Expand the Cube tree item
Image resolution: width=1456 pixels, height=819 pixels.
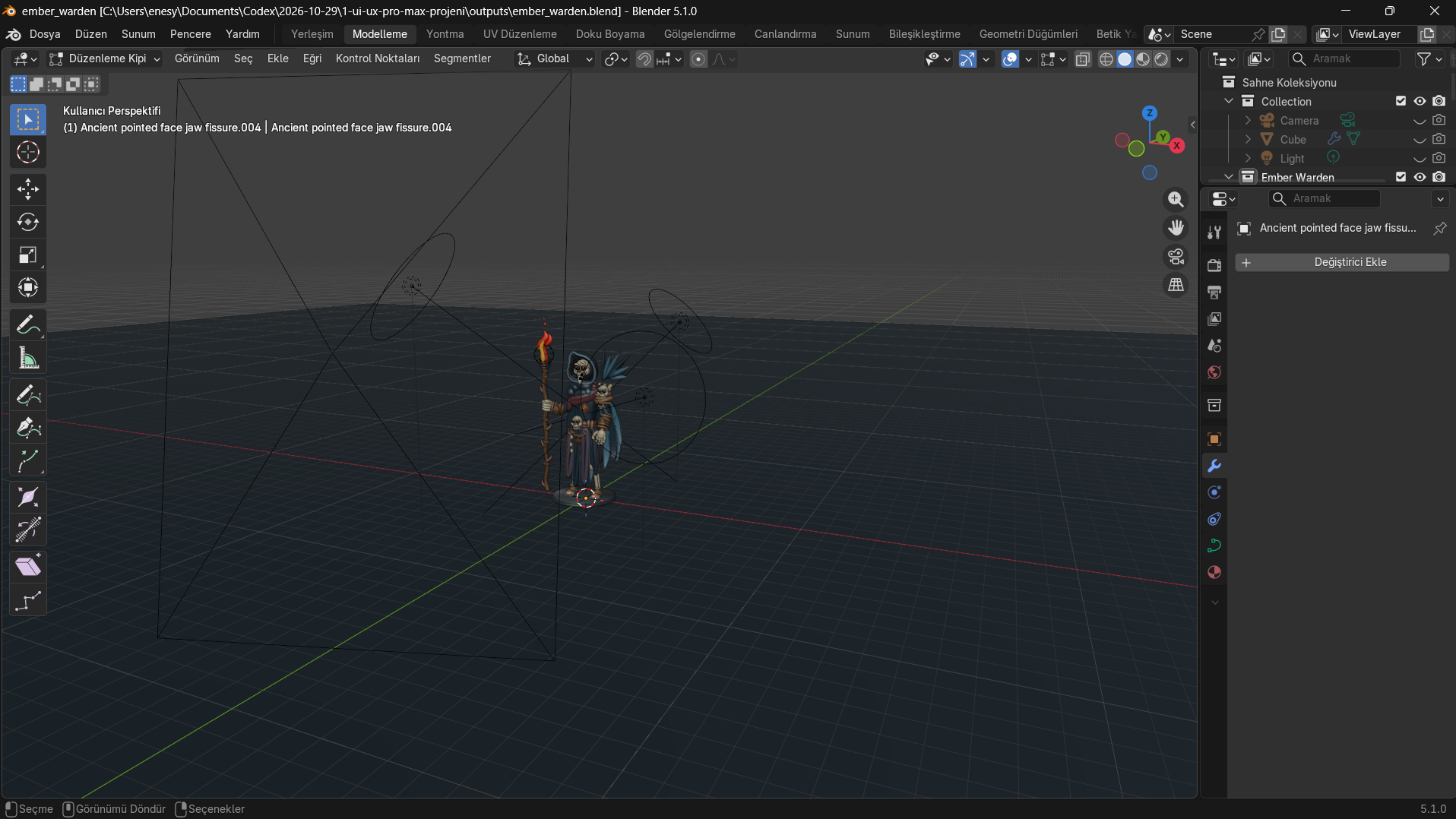1248,139
